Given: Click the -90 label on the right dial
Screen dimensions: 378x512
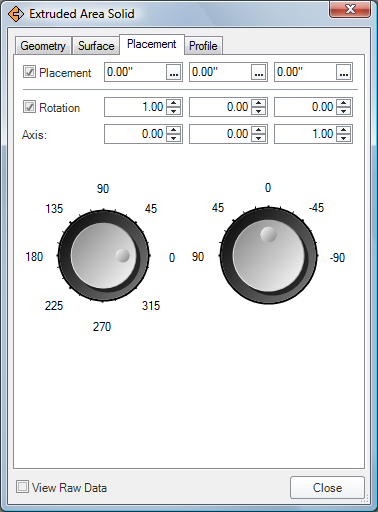Looking at the screenshot, I should click(337, 258).
